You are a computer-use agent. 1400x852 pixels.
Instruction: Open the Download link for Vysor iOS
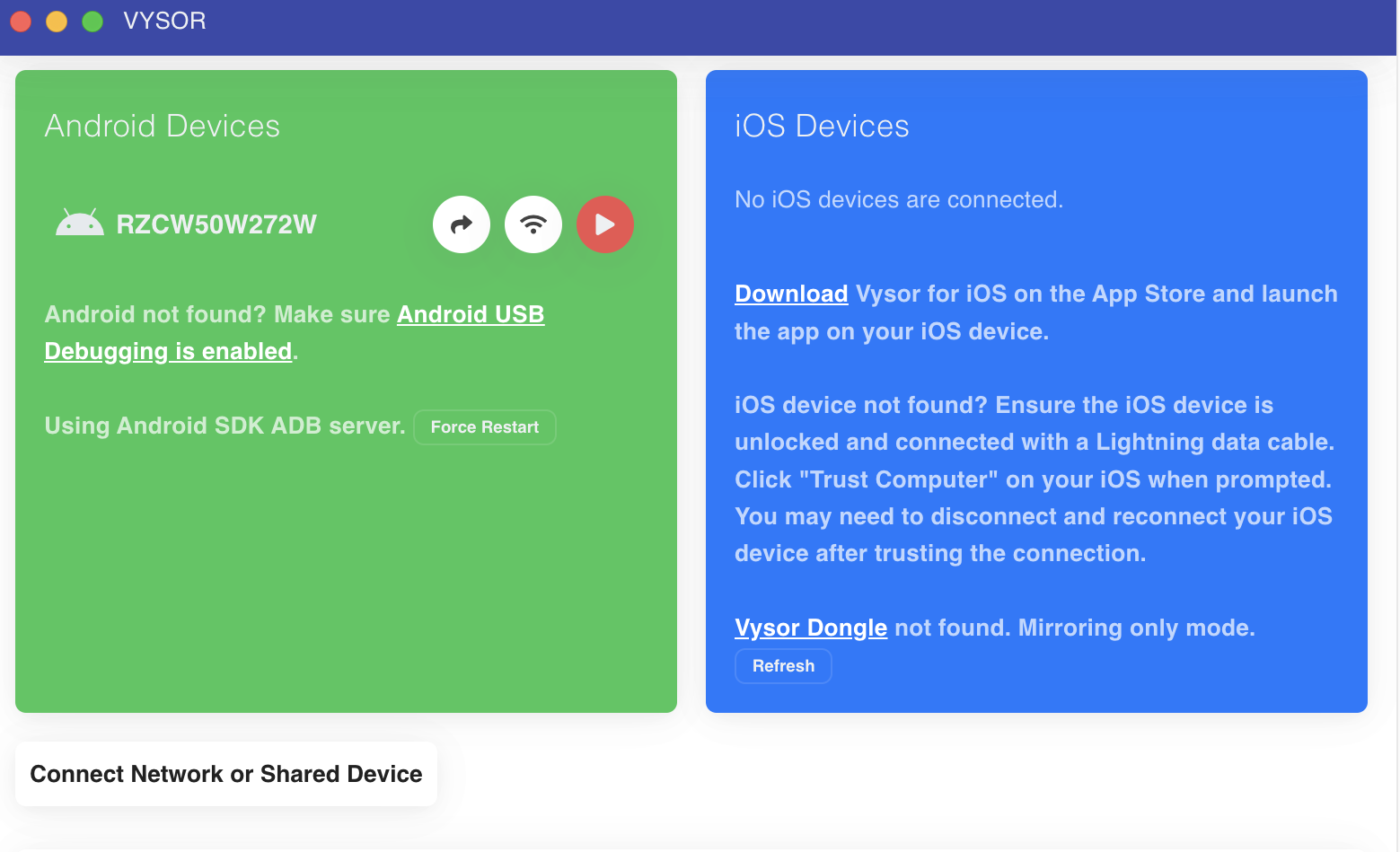tap(790, 294)
